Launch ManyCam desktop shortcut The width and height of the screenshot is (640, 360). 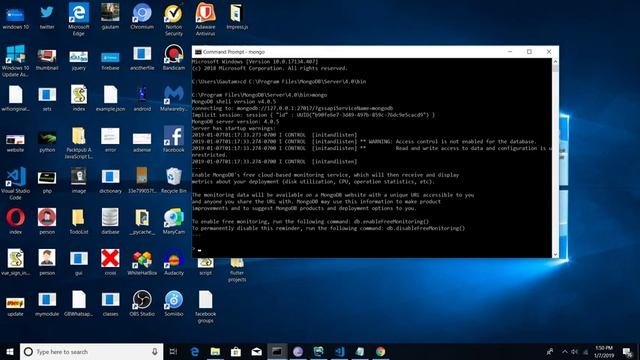pos(173,221)
